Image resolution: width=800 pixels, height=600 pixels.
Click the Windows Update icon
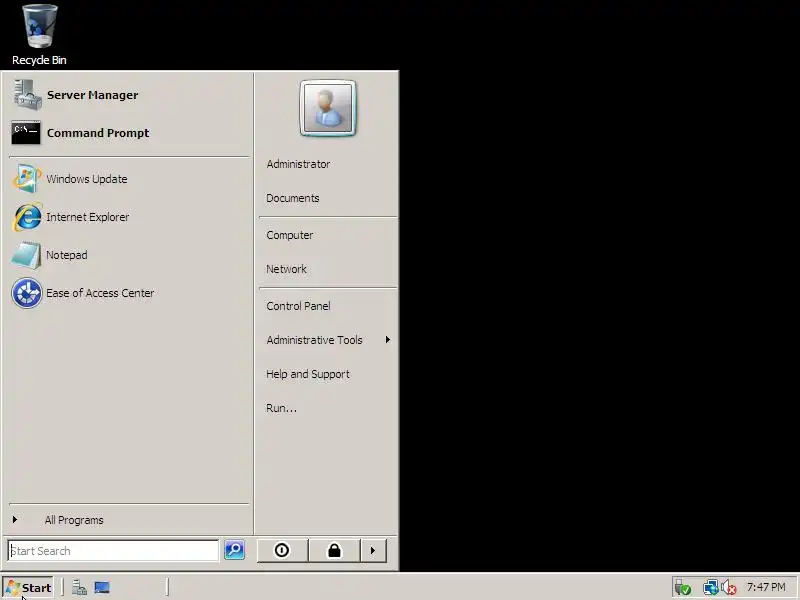tap(26, 179)
